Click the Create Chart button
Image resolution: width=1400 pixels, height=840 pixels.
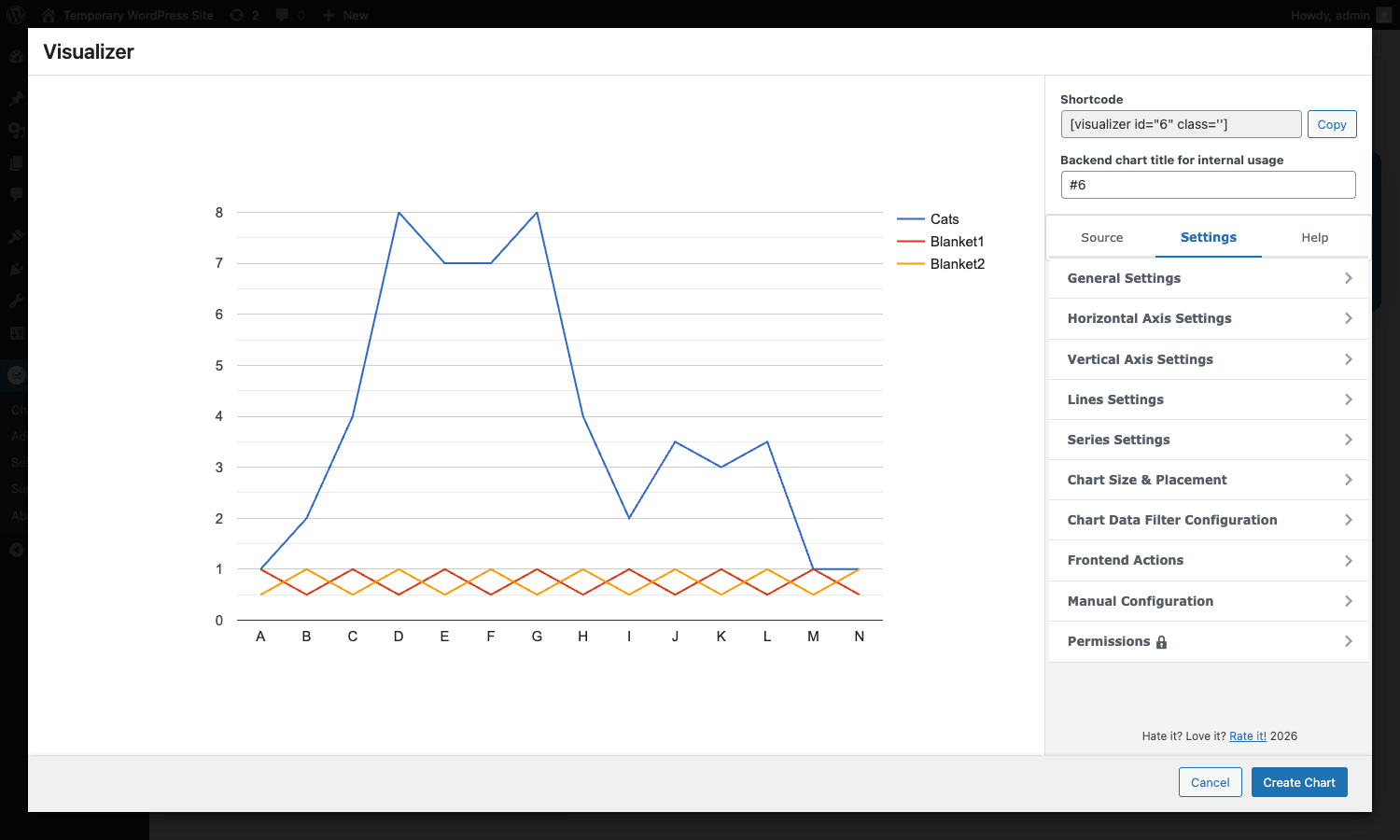1299,782
